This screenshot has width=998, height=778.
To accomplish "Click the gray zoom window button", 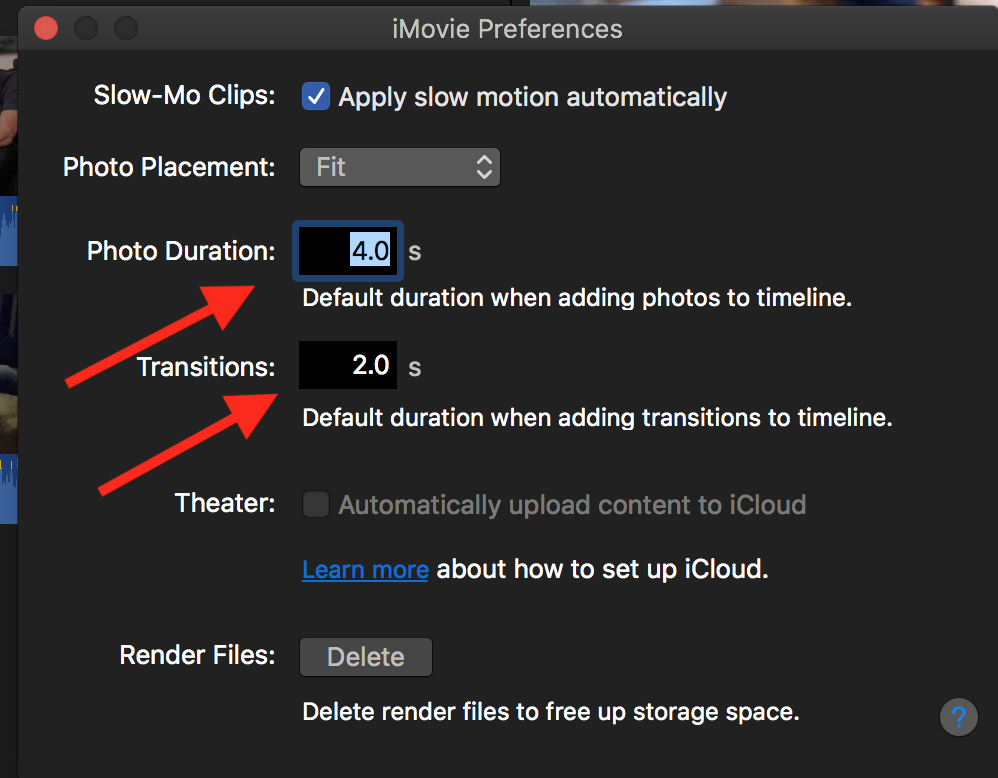I will pyautogui.click(x=126, y=28).
